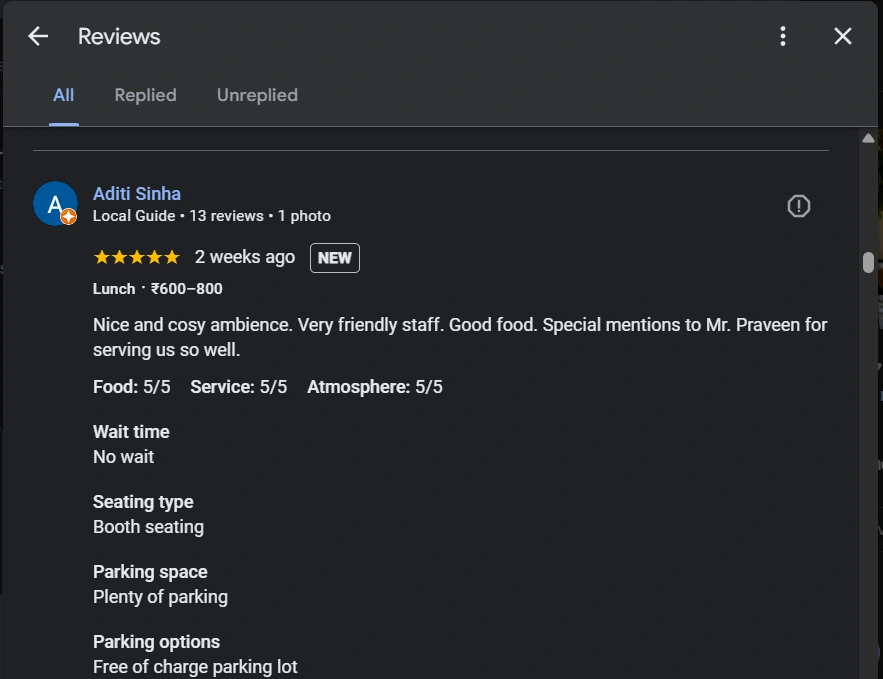Image resolution: width=883 pixels, height=679 pixels.
Task: Click the Reviews panel title
Action: 119,36
